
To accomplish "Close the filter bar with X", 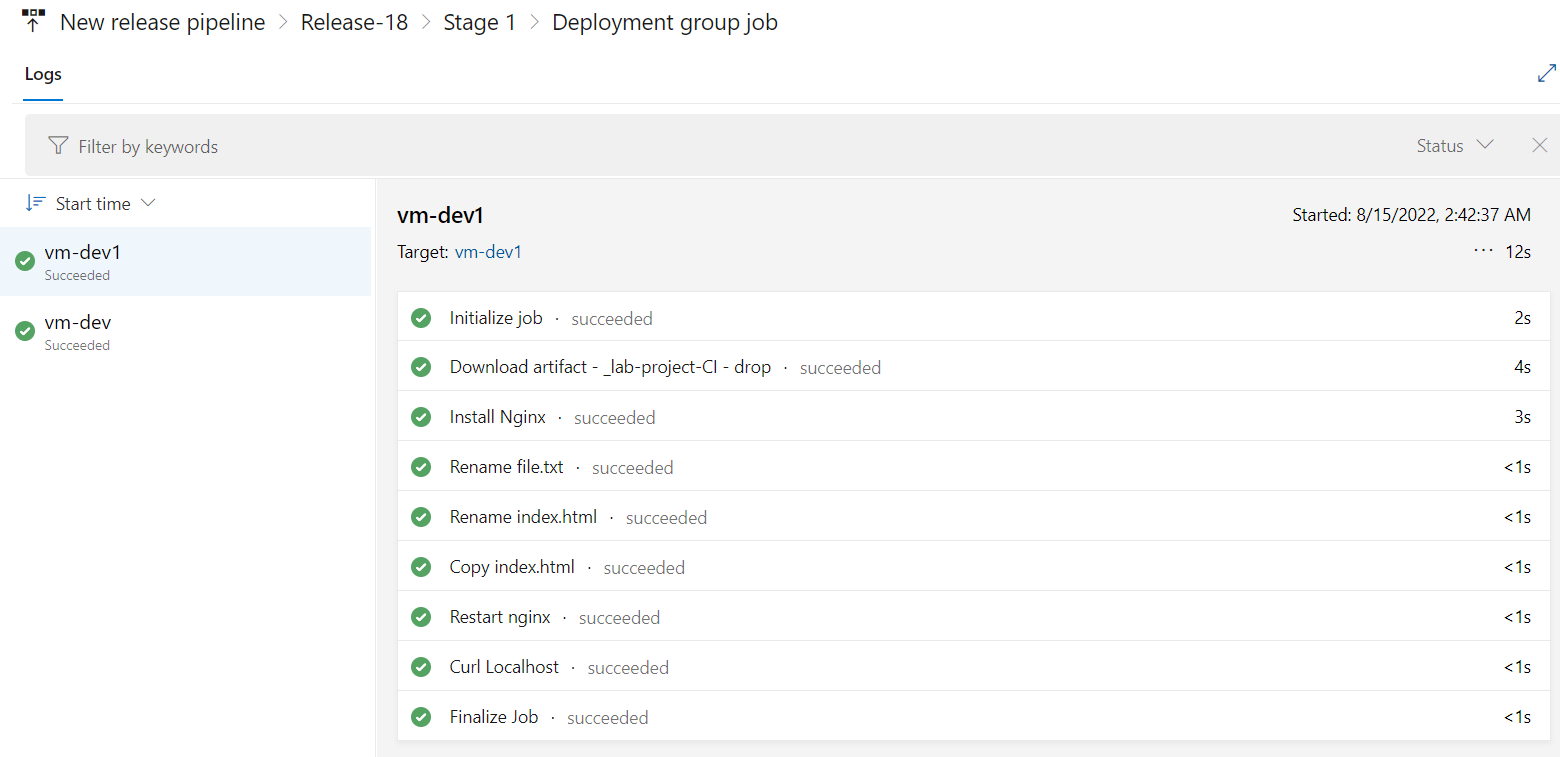I will [x=1540, y=146].
